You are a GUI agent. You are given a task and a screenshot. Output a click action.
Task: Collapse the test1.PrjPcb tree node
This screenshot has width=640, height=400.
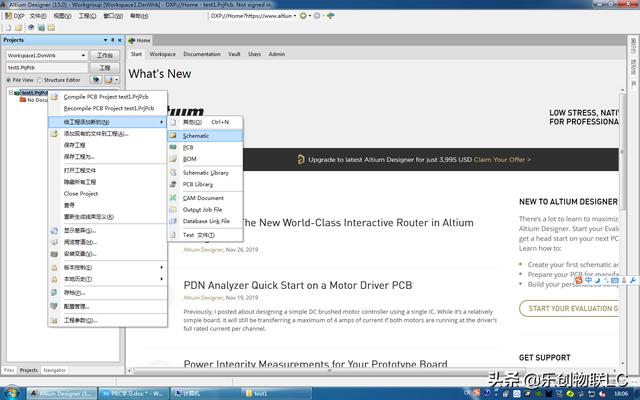[x=11, y=93]
